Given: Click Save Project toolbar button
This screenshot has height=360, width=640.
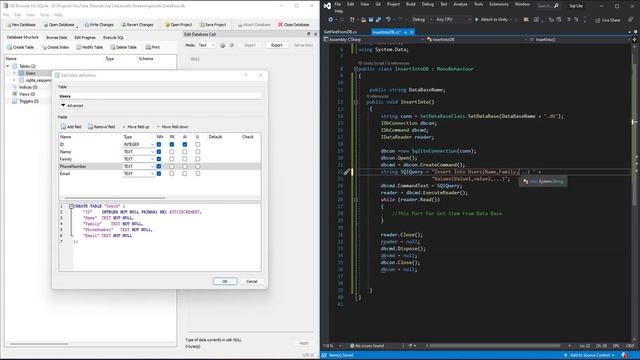Looking at the screenshot, I should pos(213,24).
